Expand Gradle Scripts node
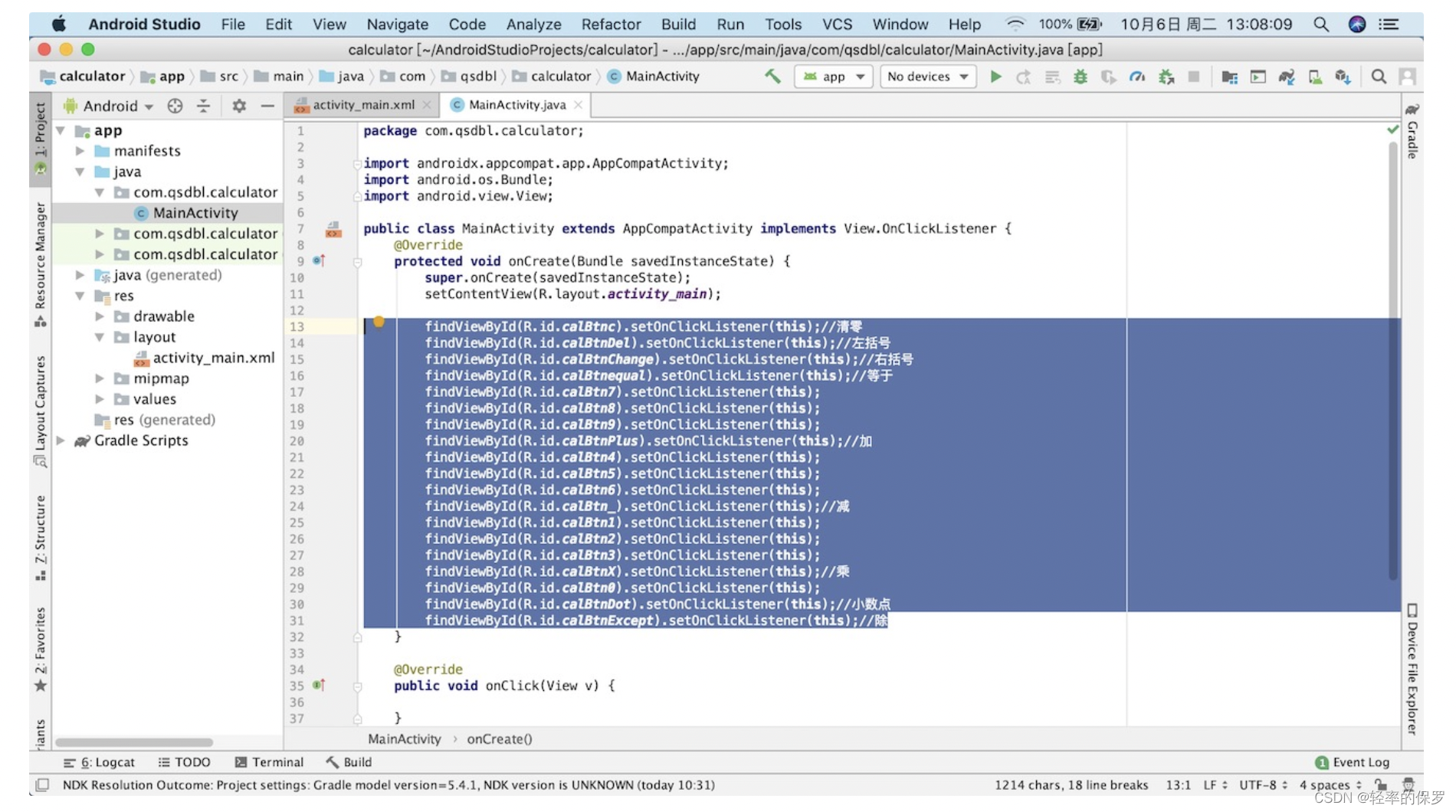The height and width of the screenshot is (812, 1456). [x=61, y=440]
